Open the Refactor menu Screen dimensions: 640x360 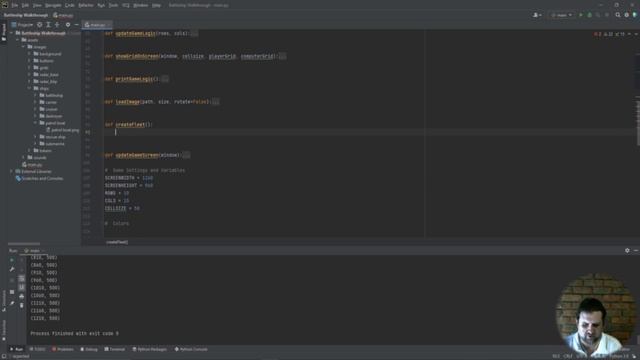pyautogui.click(x=86, y=5)
